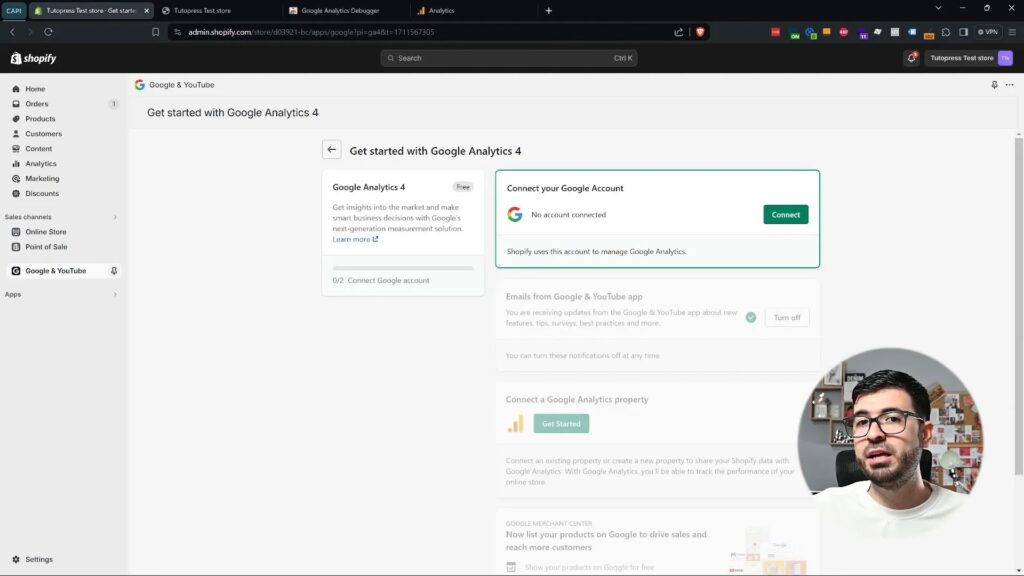Image resolution: width=1024 pixels, height=576 pixels.
Task: Click the Connect button
Action: click(786, 214)
